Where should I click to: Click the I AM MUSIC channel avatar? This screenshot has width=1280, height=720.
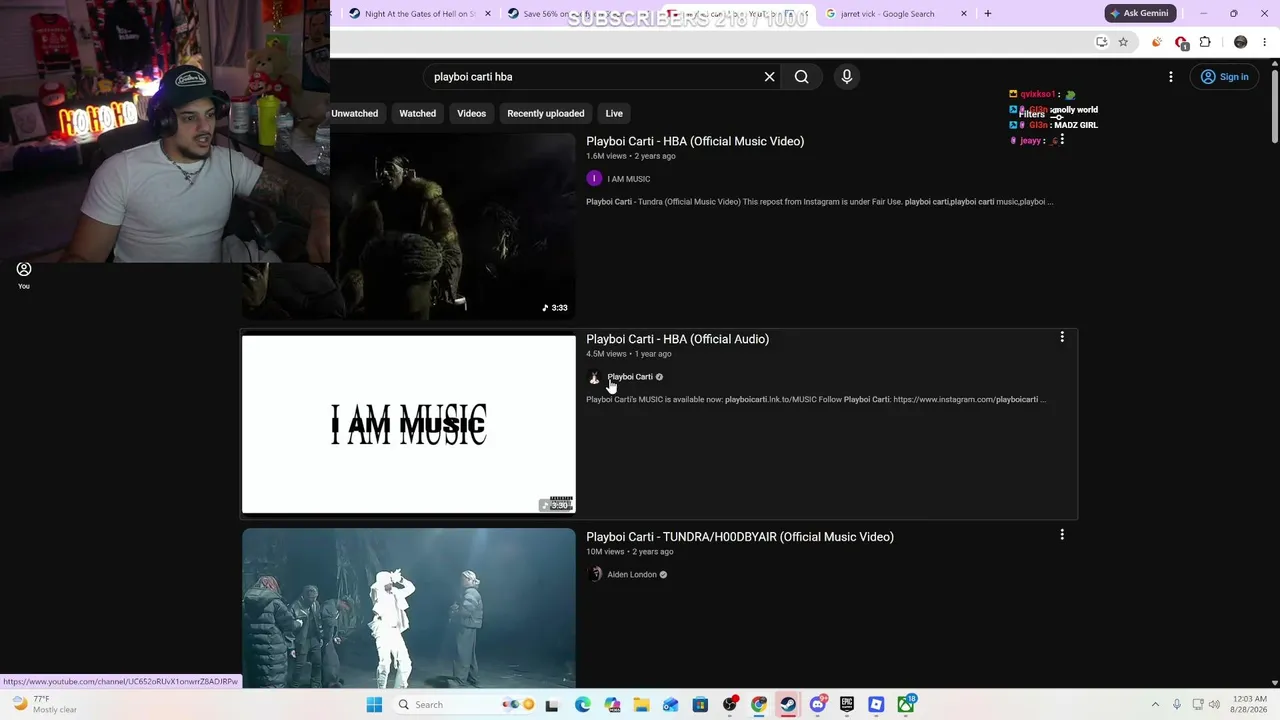click(594, 179)
